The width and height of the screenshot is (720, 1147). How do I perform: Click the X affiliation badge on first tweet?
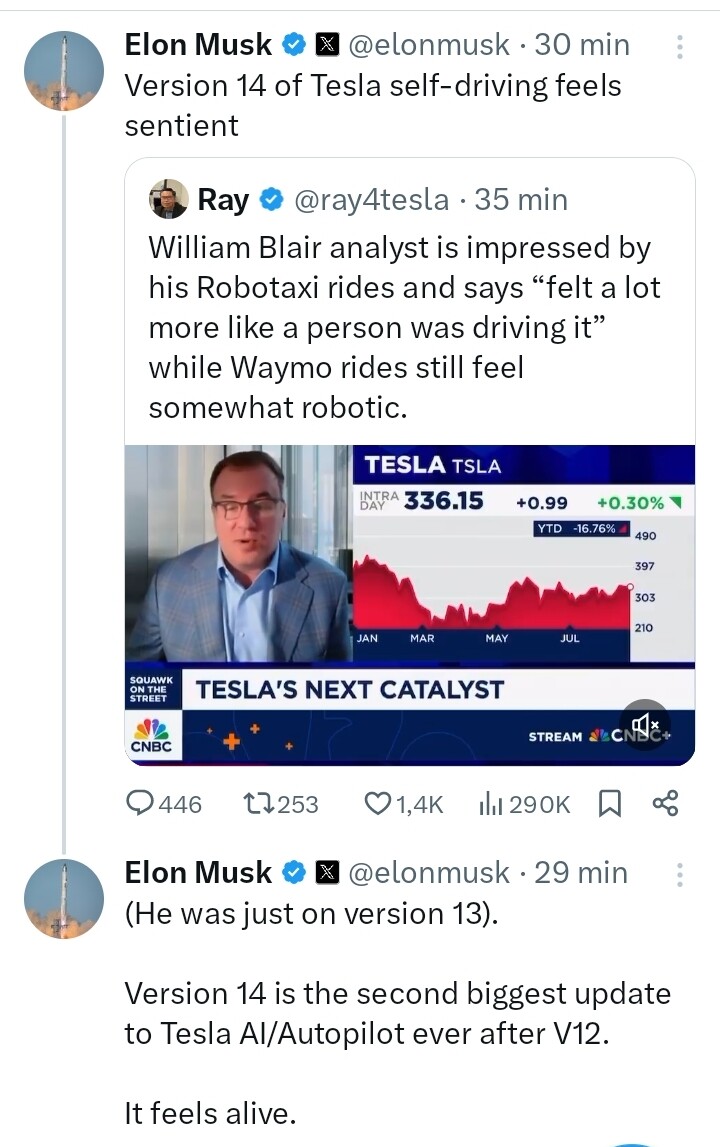click(327, 45)
